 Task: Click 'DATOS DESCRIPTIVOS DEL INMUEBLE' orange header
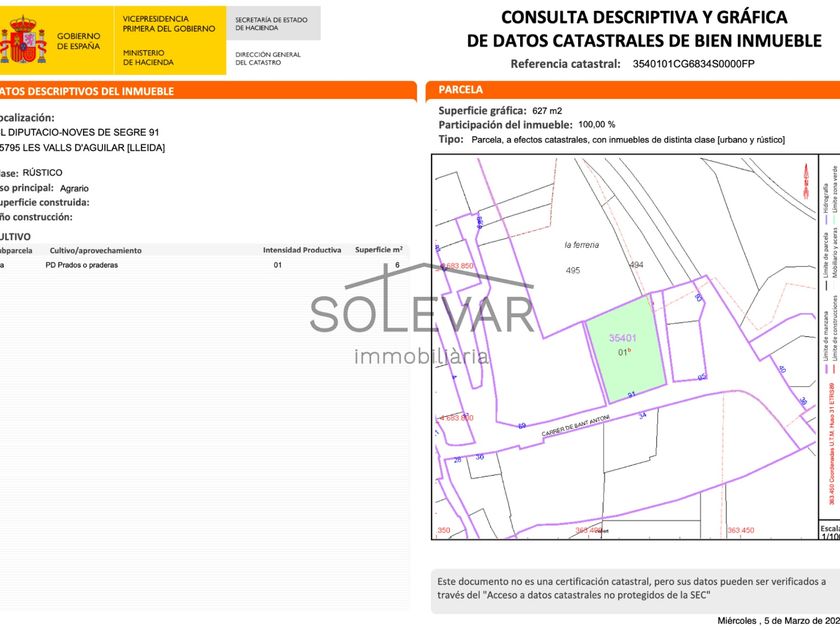87,91
